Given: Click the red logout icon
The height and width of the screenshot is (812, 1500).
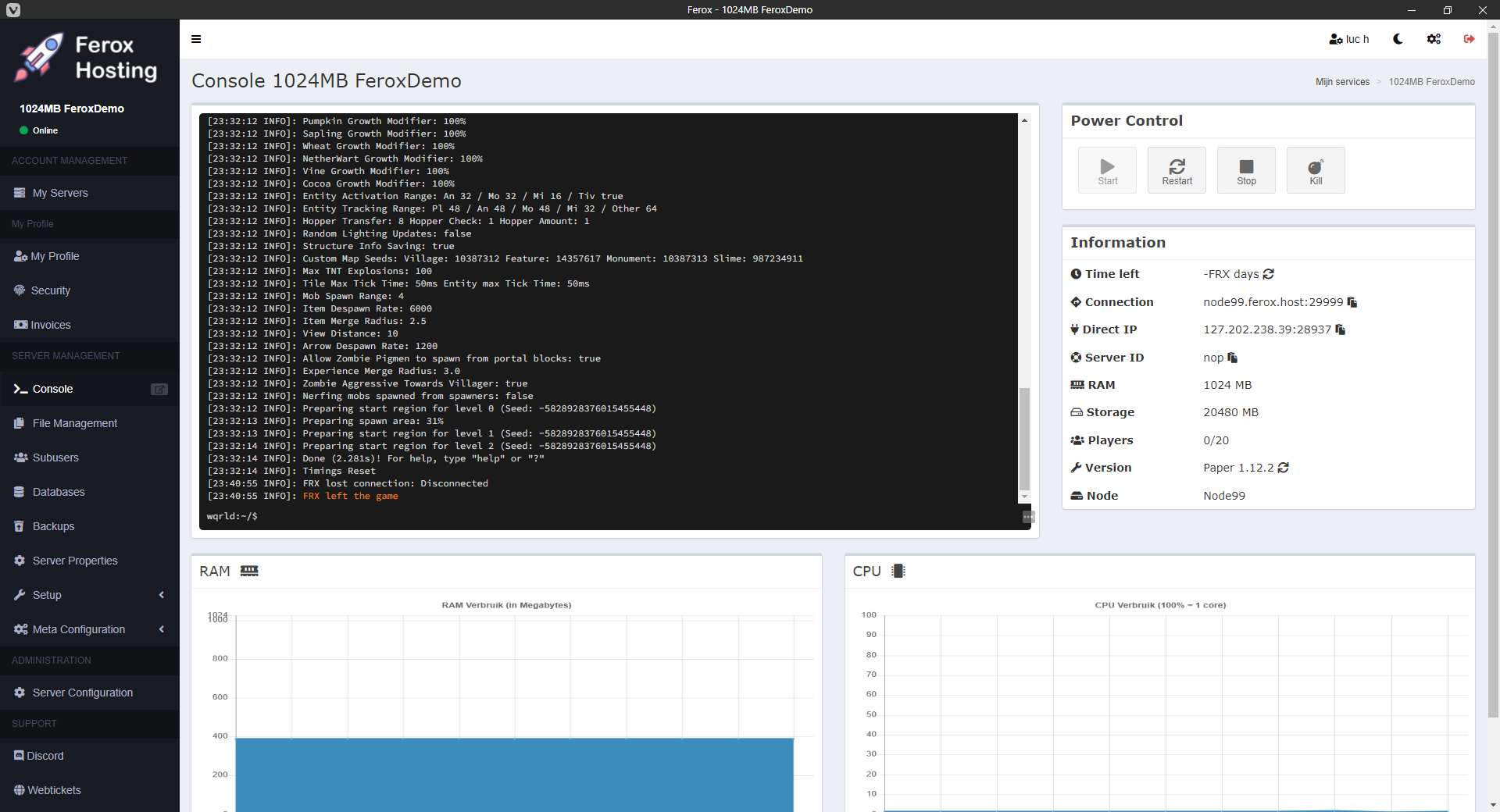Looking at the screenshot, I should coord(1469,39).
